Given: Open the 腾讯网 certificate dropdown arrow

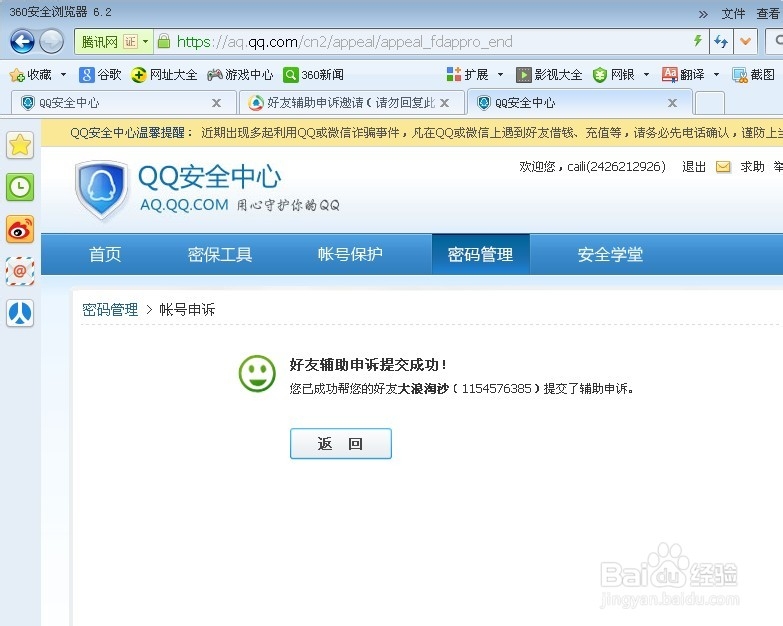Looking at the screenshot, I should tap(145, 41).
